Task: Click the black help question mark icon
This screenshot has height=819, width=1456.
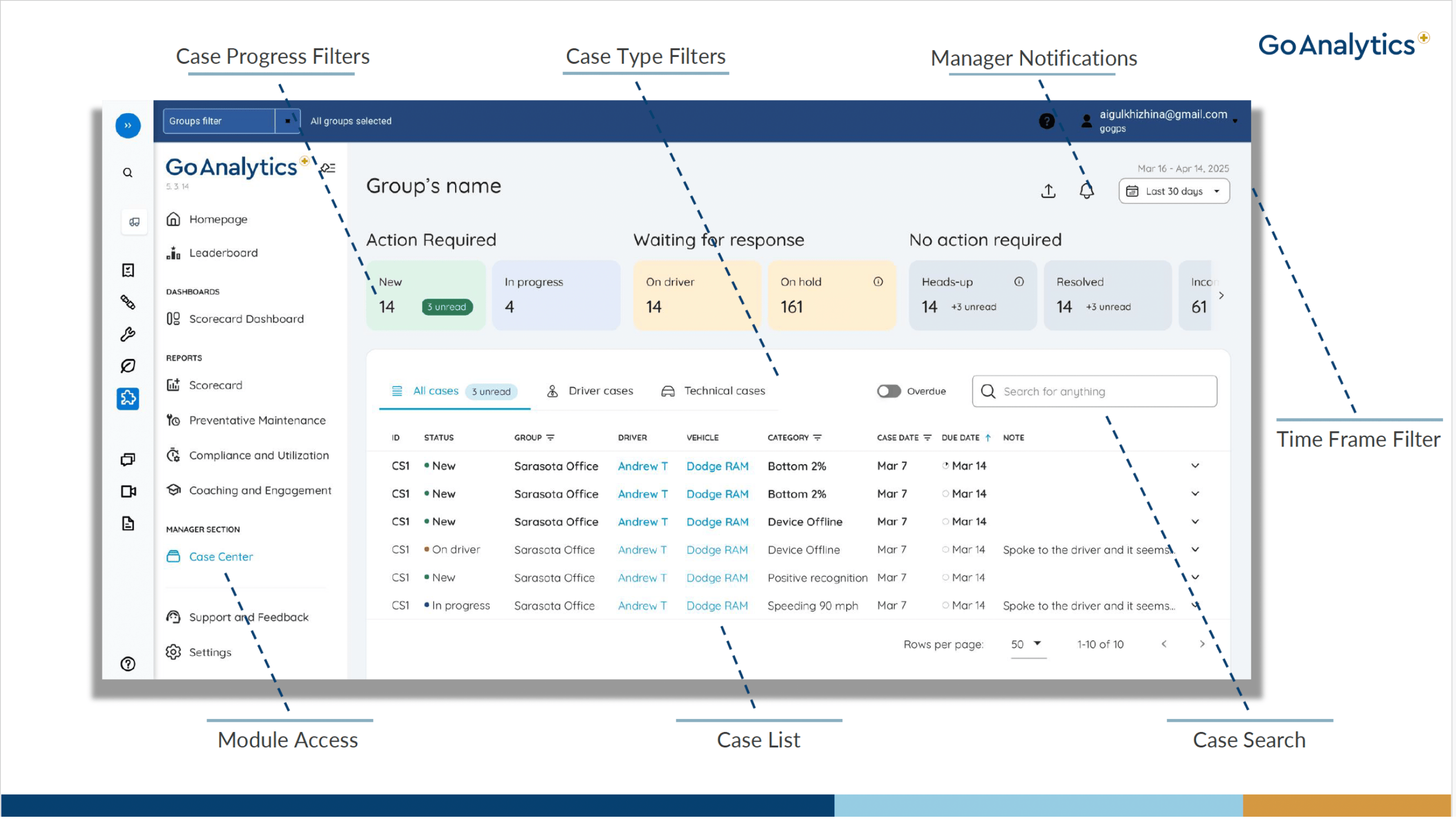Action: tap(1046, 121)
